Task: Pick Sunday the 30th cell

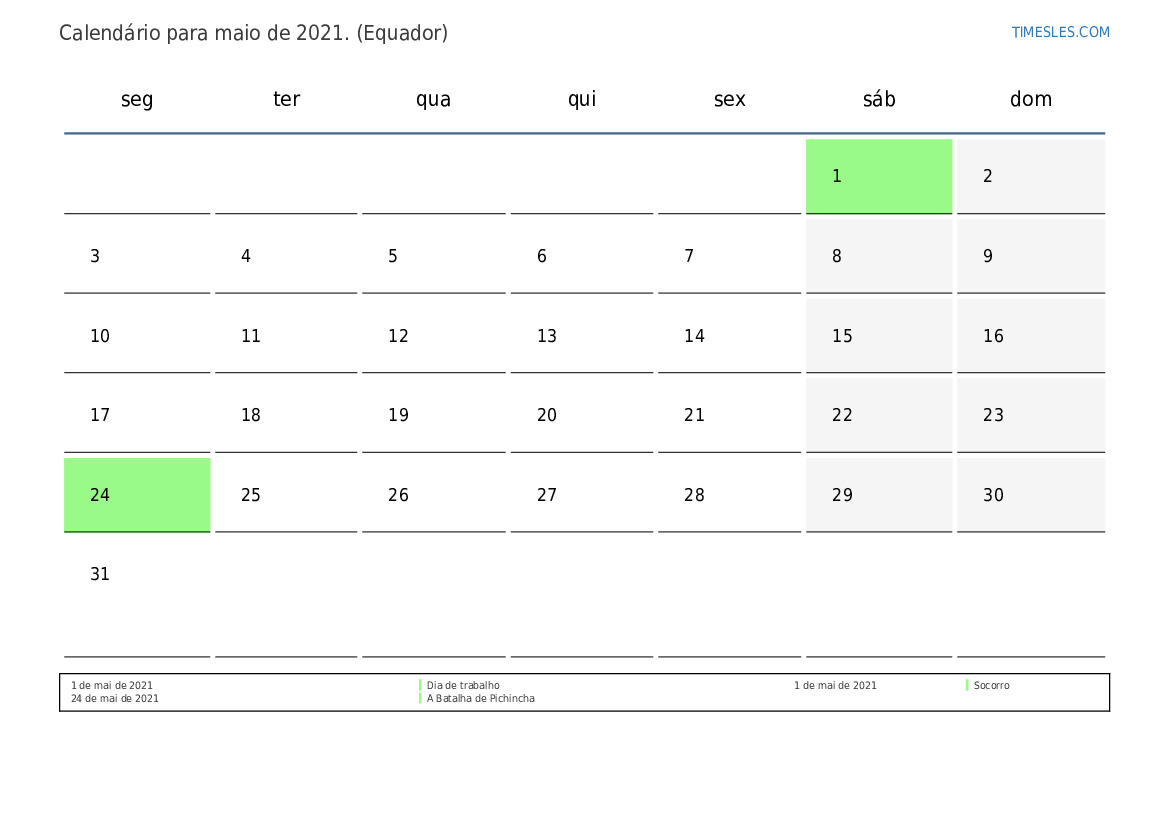Action: click(1030, 495)
